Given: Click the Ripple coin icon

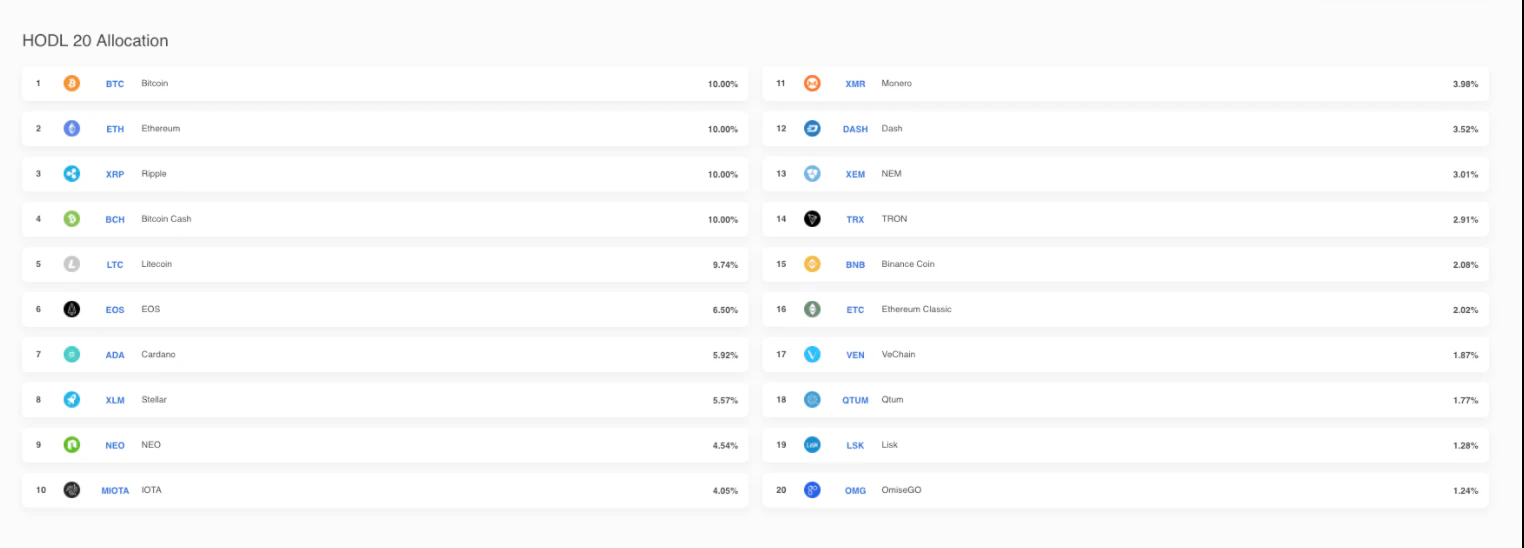Looking at the screenshot, I should [x=72, y=174].
